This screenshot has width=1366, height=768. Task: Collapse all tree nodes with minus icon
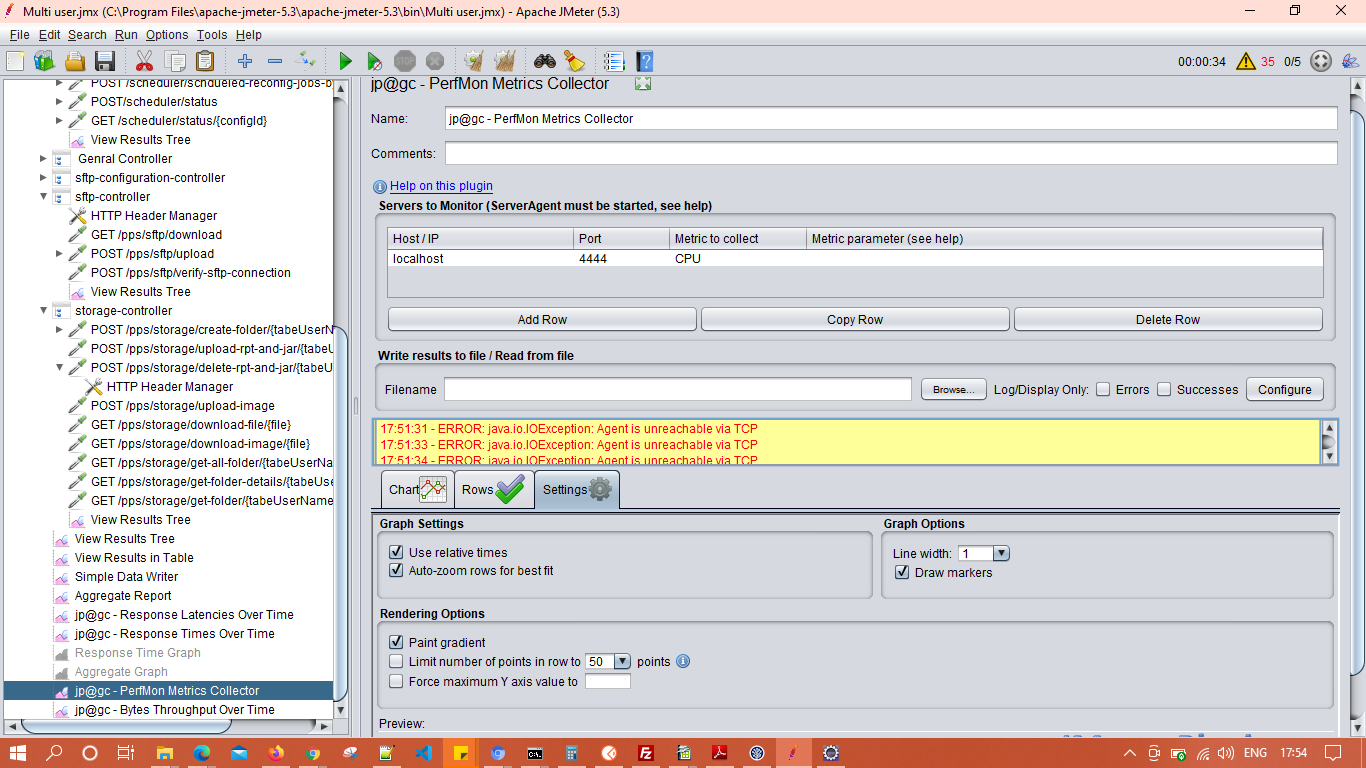tap(275, 61)
